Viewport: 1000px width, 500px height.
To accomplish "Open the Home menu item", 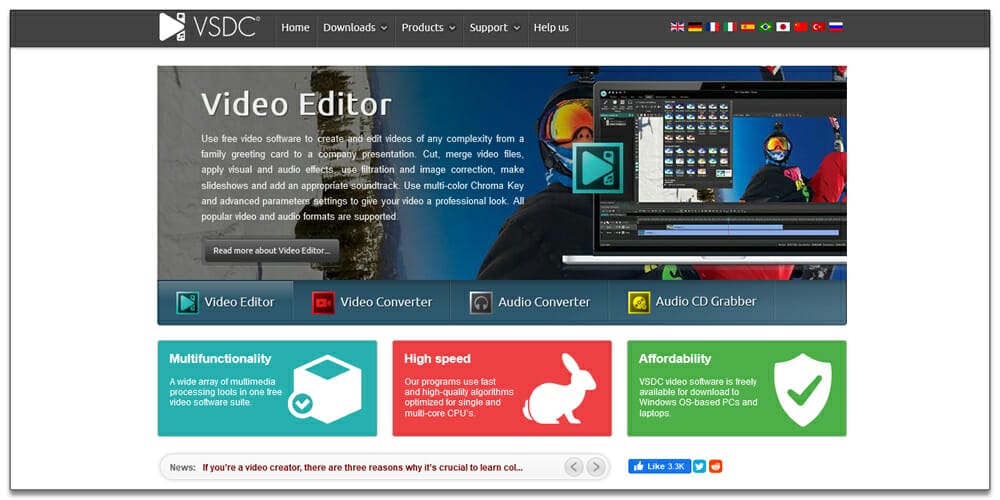I will pos(295,27).
